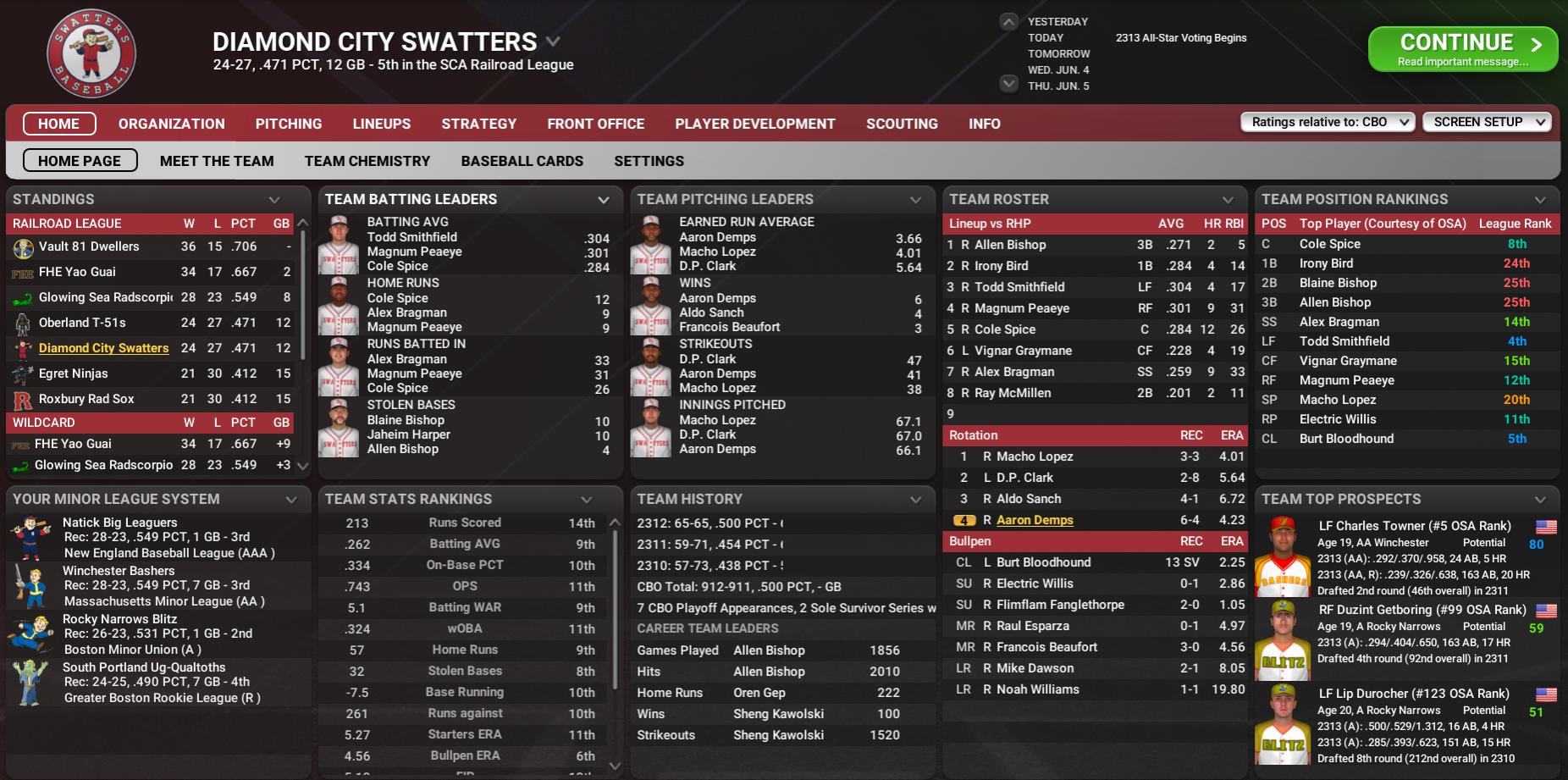Click Charles Towner's USA flag icon
The image size is (1568, 780).
(x=1546, y=527)
